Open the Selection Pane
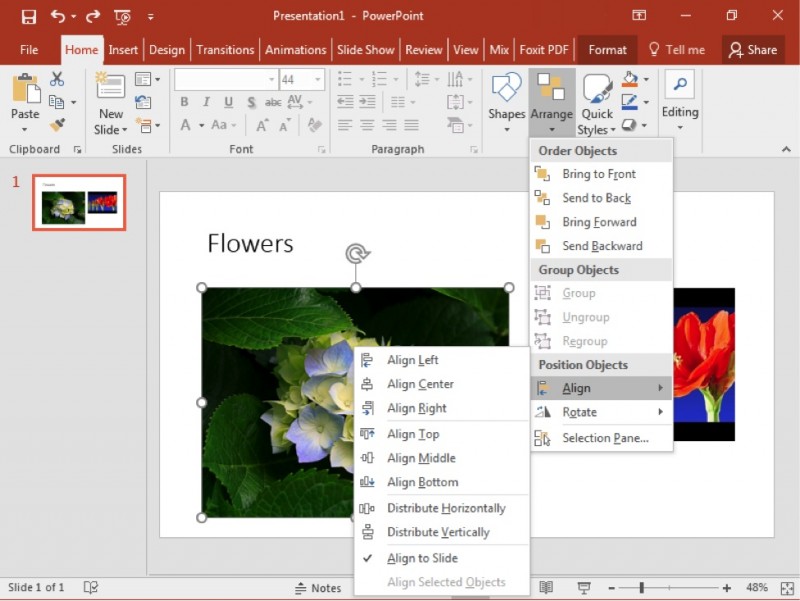The image size is (800, 601). [604, 438]
